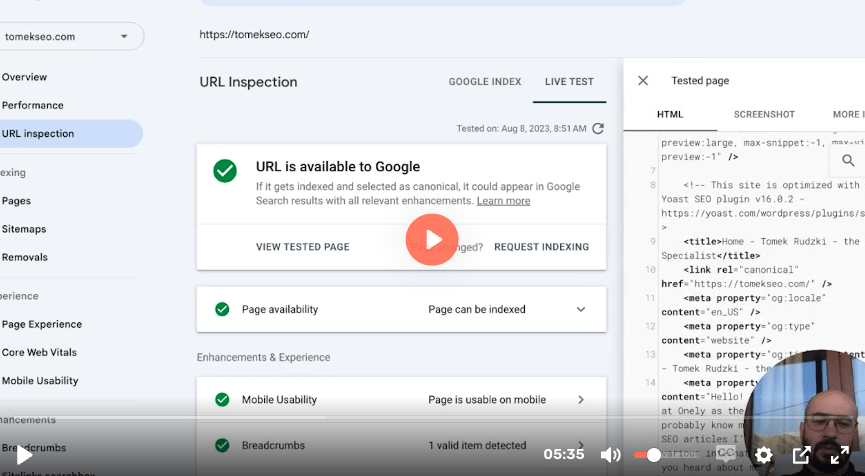The width and height of the screenshot is (865, 476).
Task: Click the 'Enhancements & Experience' heading
Action: (264, 357)
